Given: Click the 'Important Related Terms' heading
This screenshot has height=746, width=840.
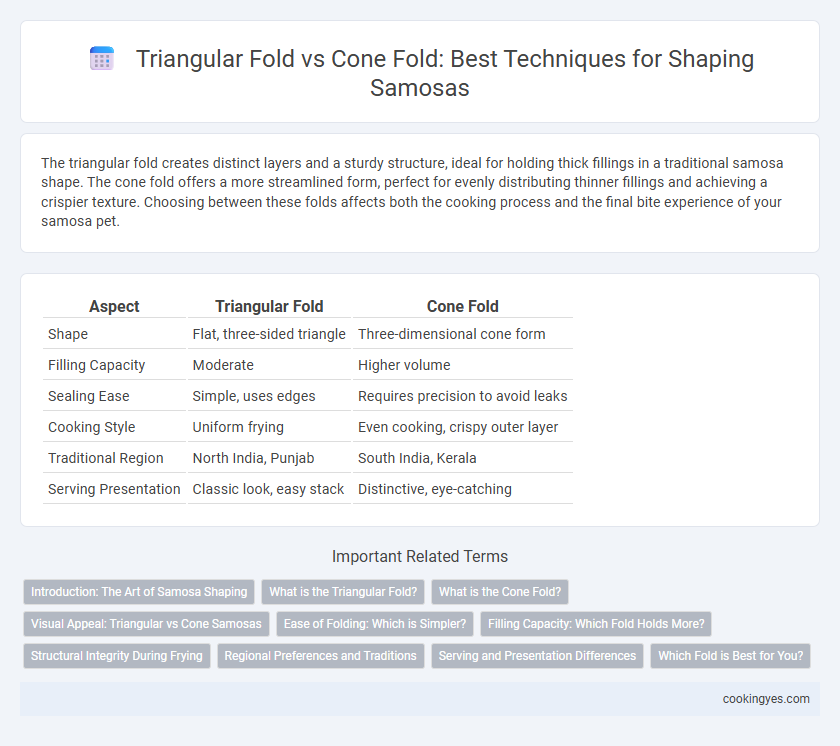Looking at the screenshot, I should (x=420, y=556).
